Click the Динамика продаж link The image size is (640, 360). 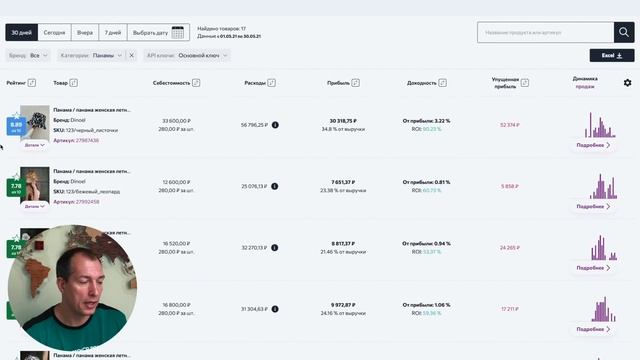(585, 82)
